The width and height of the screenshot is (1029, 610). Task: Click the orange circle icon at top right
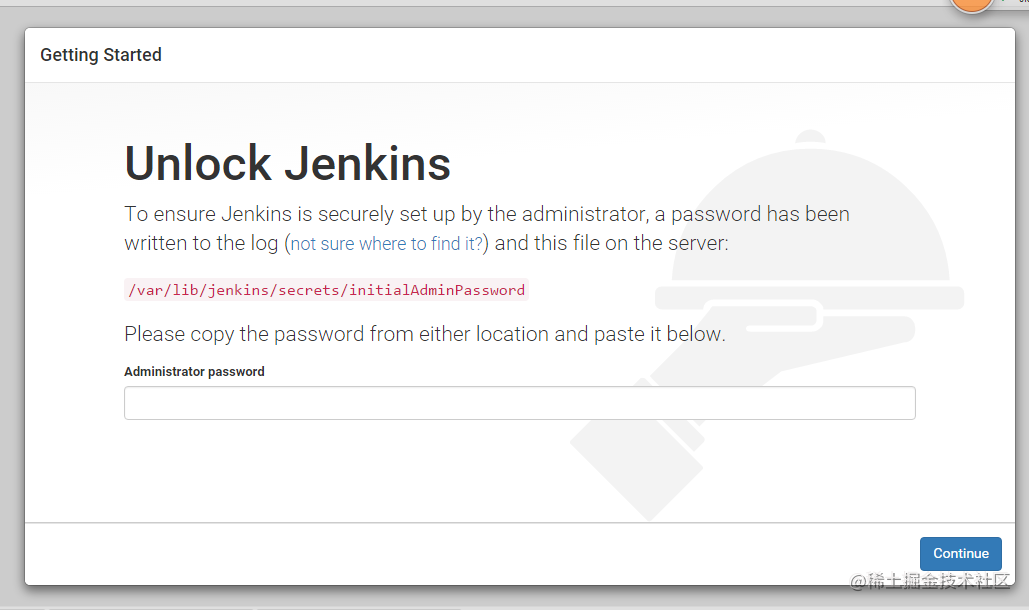[x=971, y=6]
